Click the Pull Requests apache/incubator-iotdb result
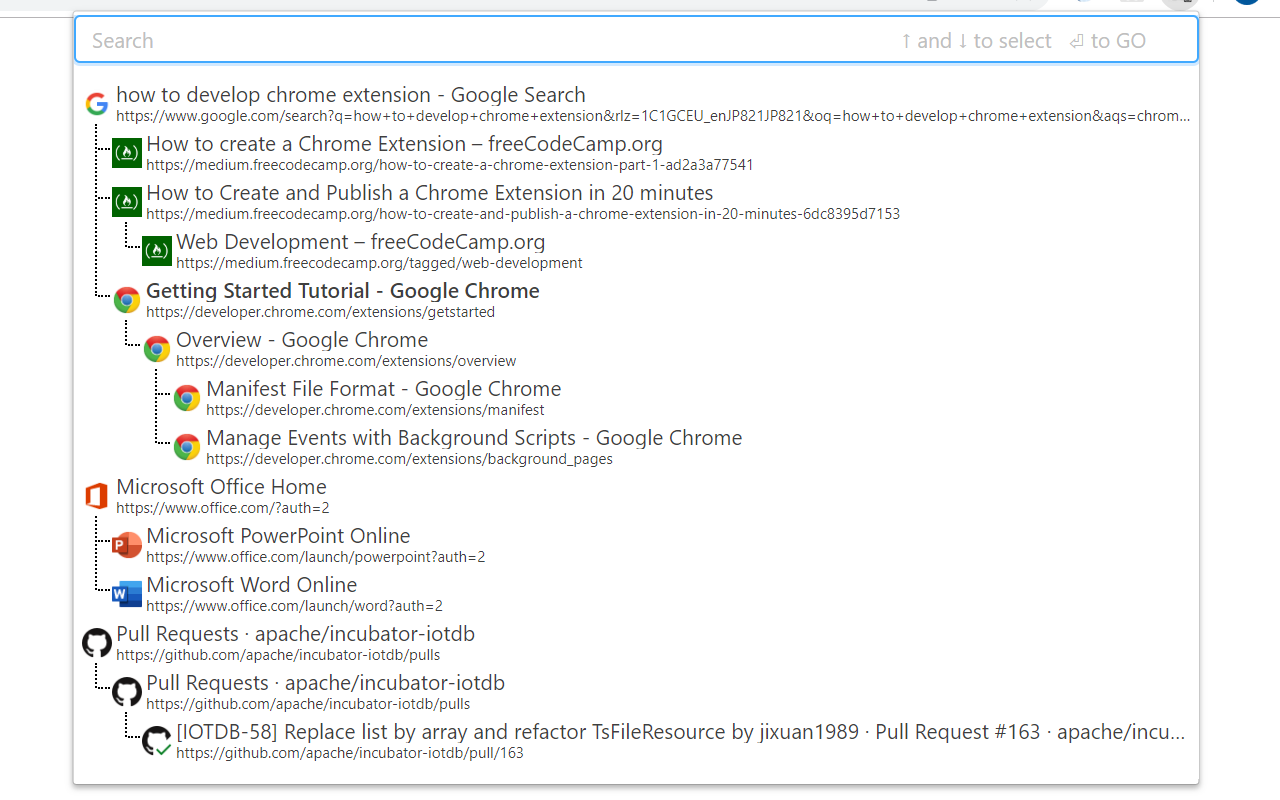Screen dimensions: 1280x800 pyautogui.click(x=295, y=633)
